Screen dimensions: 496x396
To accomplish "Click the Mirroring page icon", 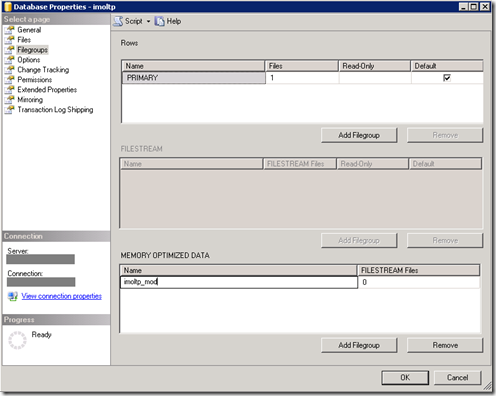I will [9, 100].
